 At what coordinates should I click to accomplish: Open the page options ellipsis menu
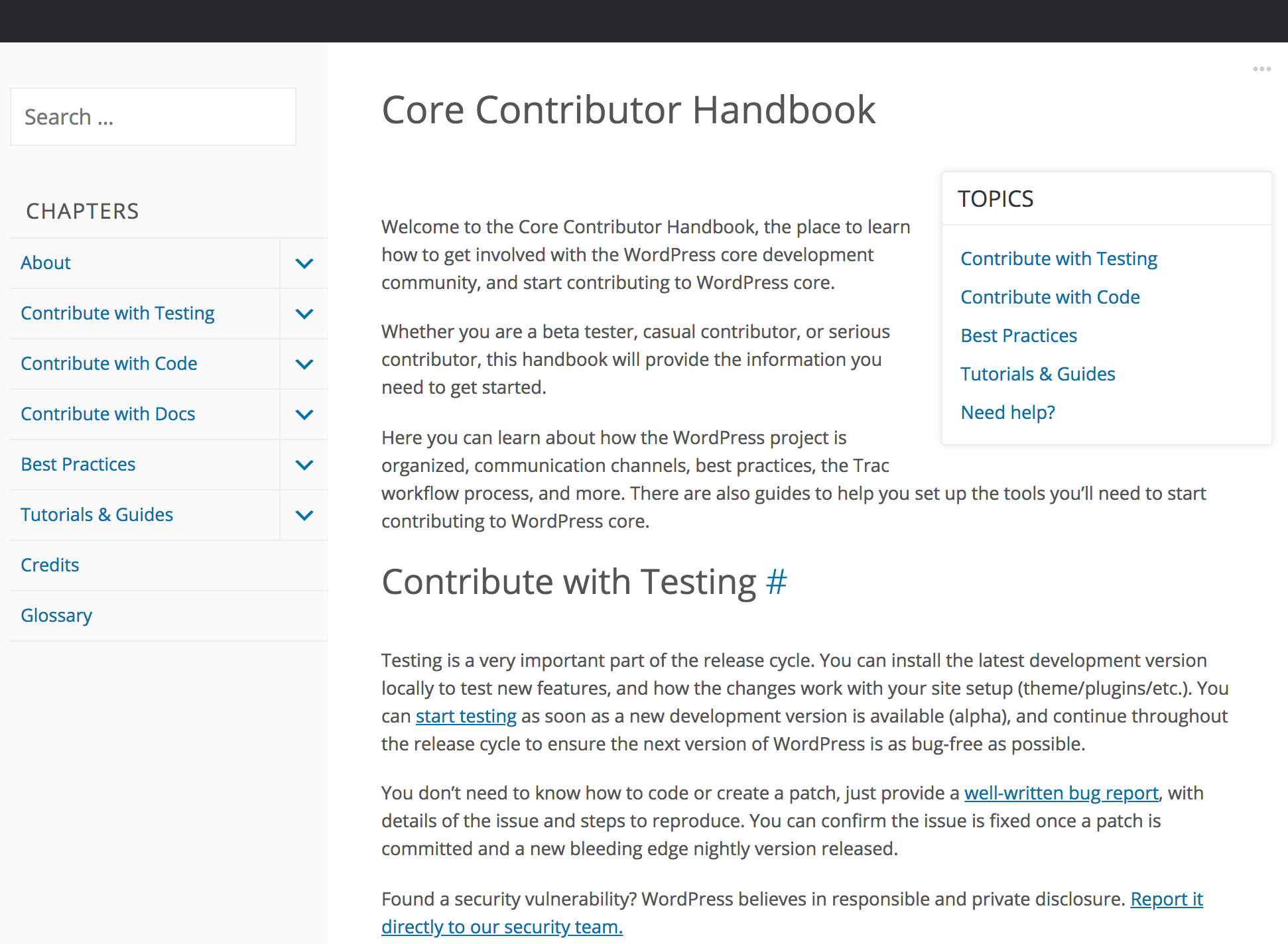pos(1263,68)
